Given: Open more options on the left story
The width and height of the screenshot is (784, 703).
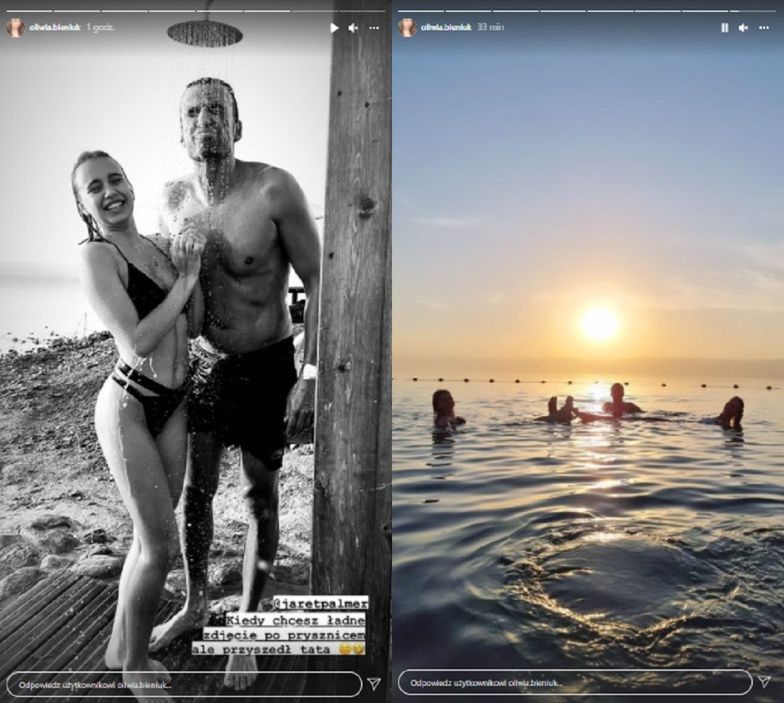Looking at the screenshot, I should coord(374,28).
